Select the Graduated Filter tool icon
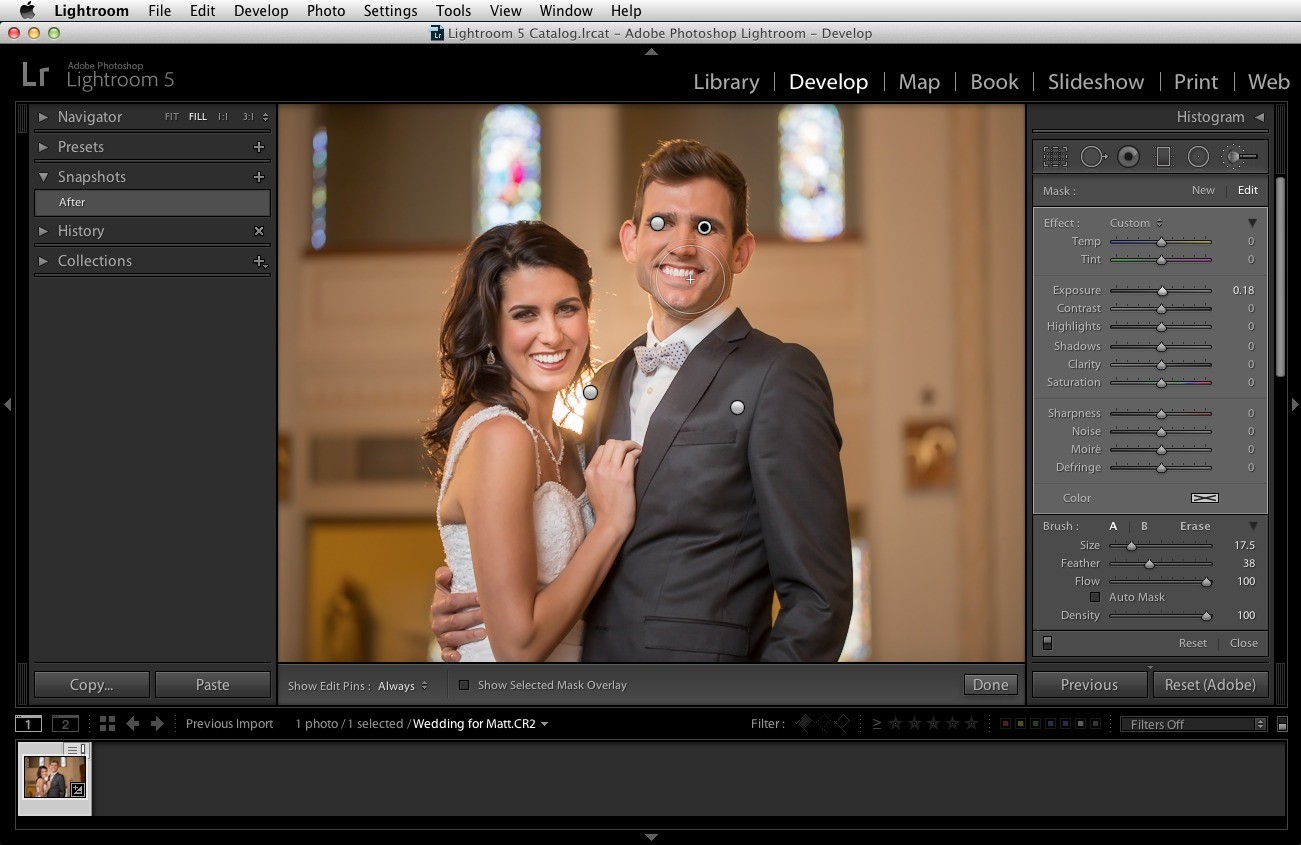 (x=1163, y=157)
